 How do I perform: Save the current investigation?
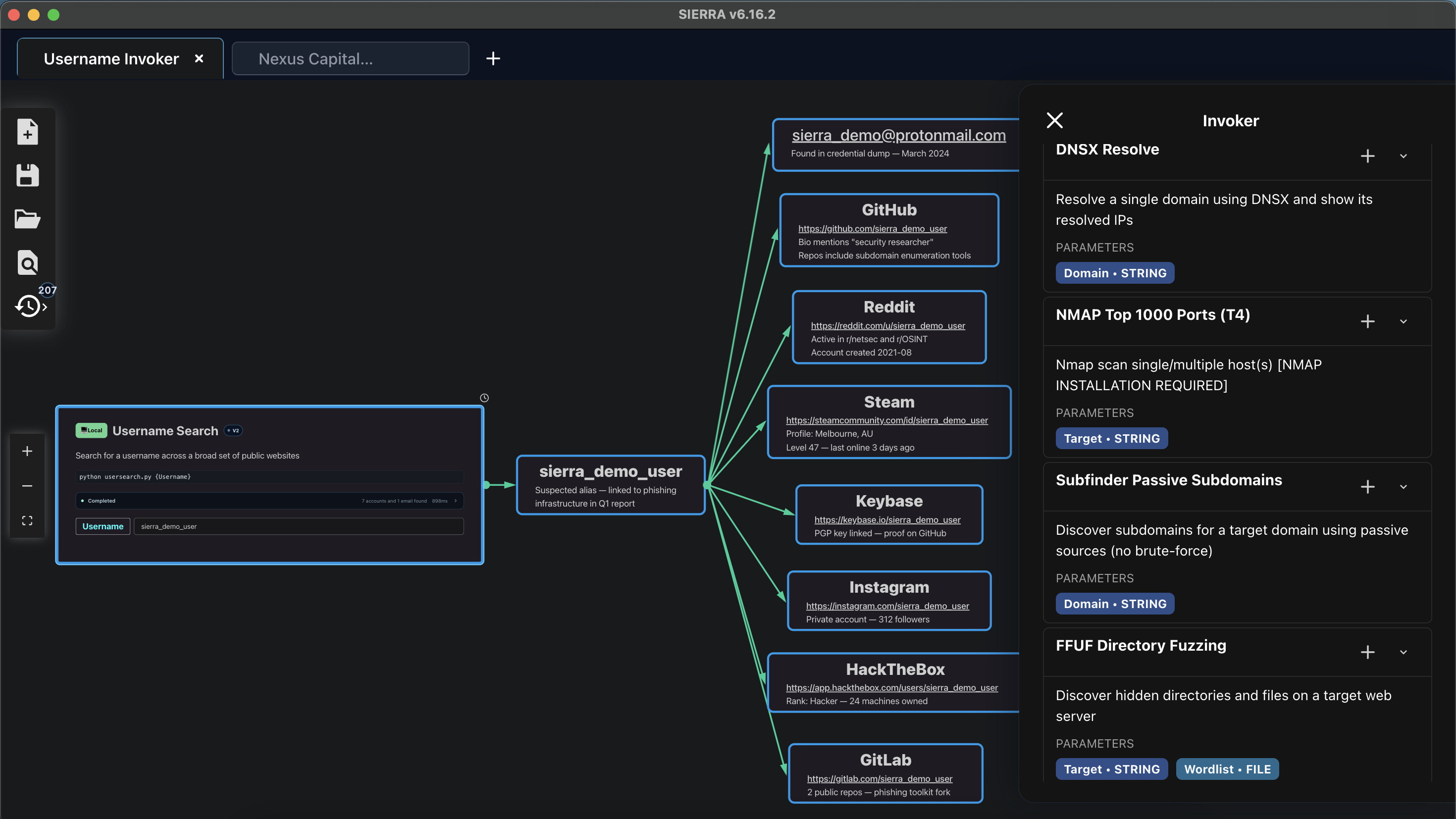(27, 175)
